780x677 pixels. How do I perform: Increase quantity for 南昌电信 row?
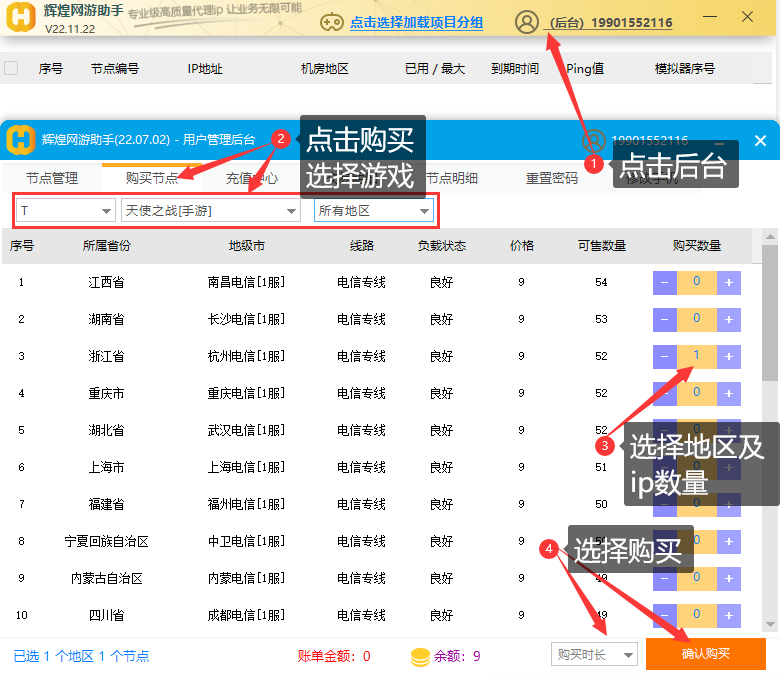(729, 283)
